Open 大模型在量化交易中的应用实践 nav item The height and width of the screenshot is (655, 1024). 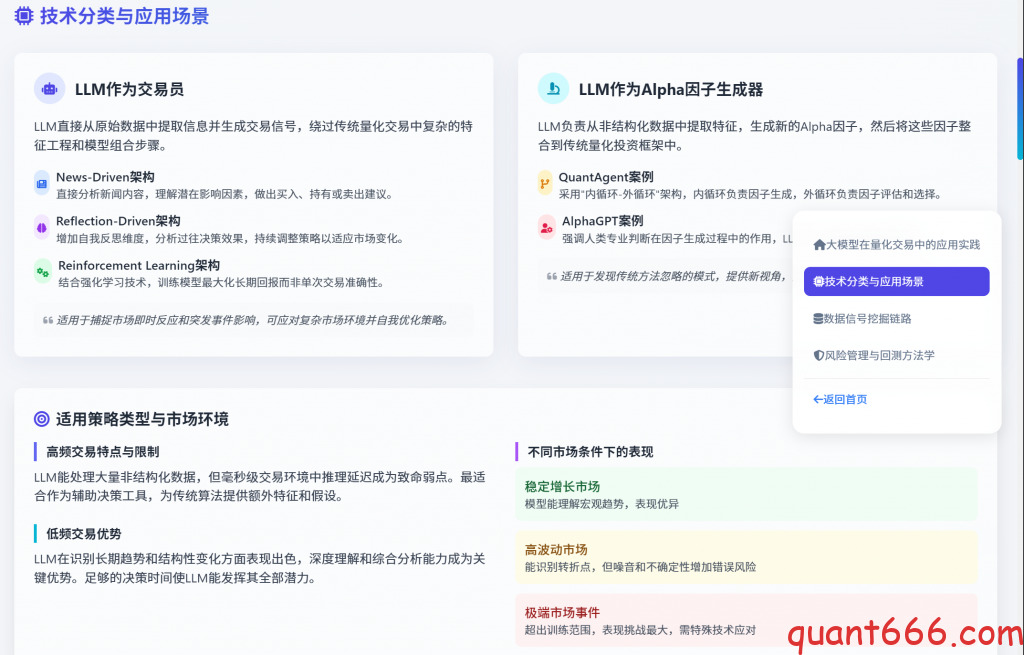pos(897,245)
